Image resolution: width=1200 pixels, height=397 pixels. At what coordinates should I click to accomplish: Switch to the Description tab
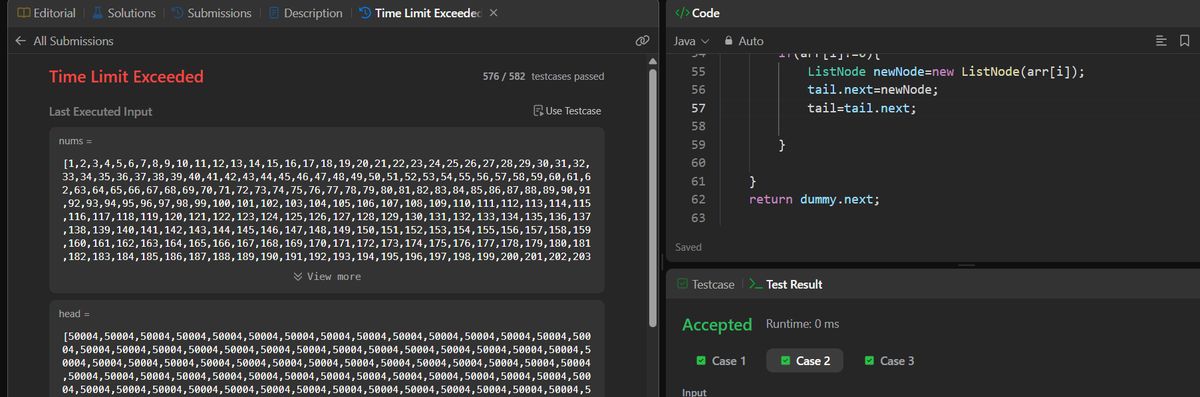coord(304,13)
